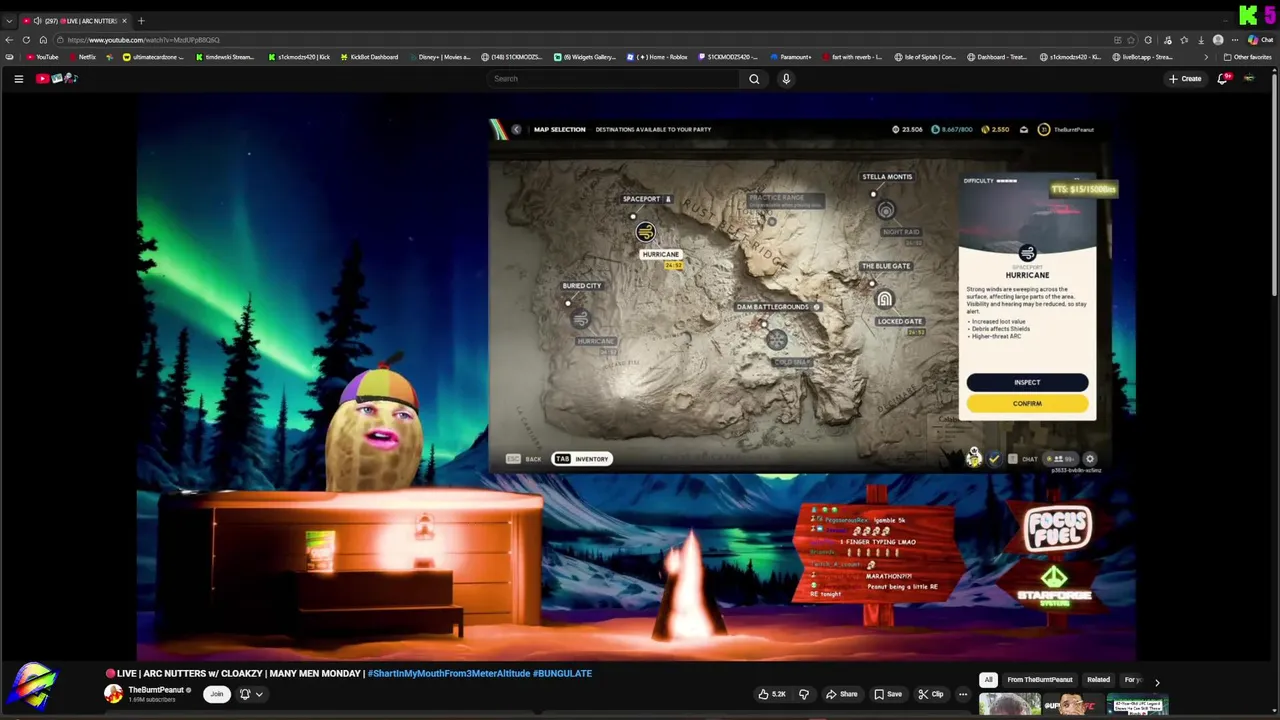The width and height of the screenshot is (1280, 720).
Task: Select the Related filter chip
Action: [1098, 680]
